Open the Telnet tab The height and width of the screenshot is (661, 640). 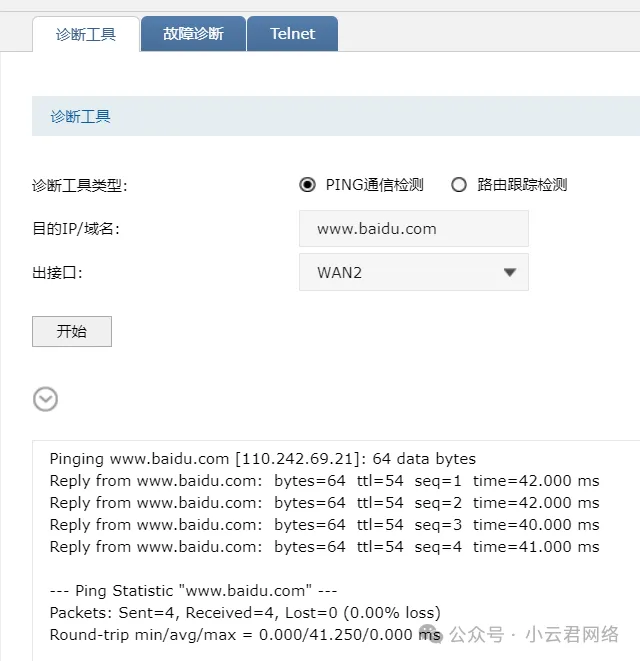click(292, 34)
